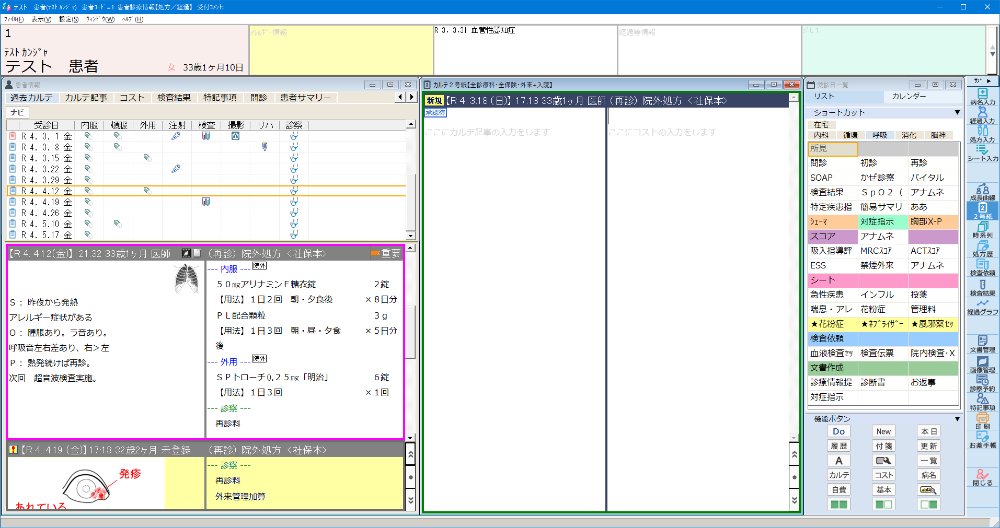
Task: Open the 成長曲線 growth chart icon
Action: (983, 179)
